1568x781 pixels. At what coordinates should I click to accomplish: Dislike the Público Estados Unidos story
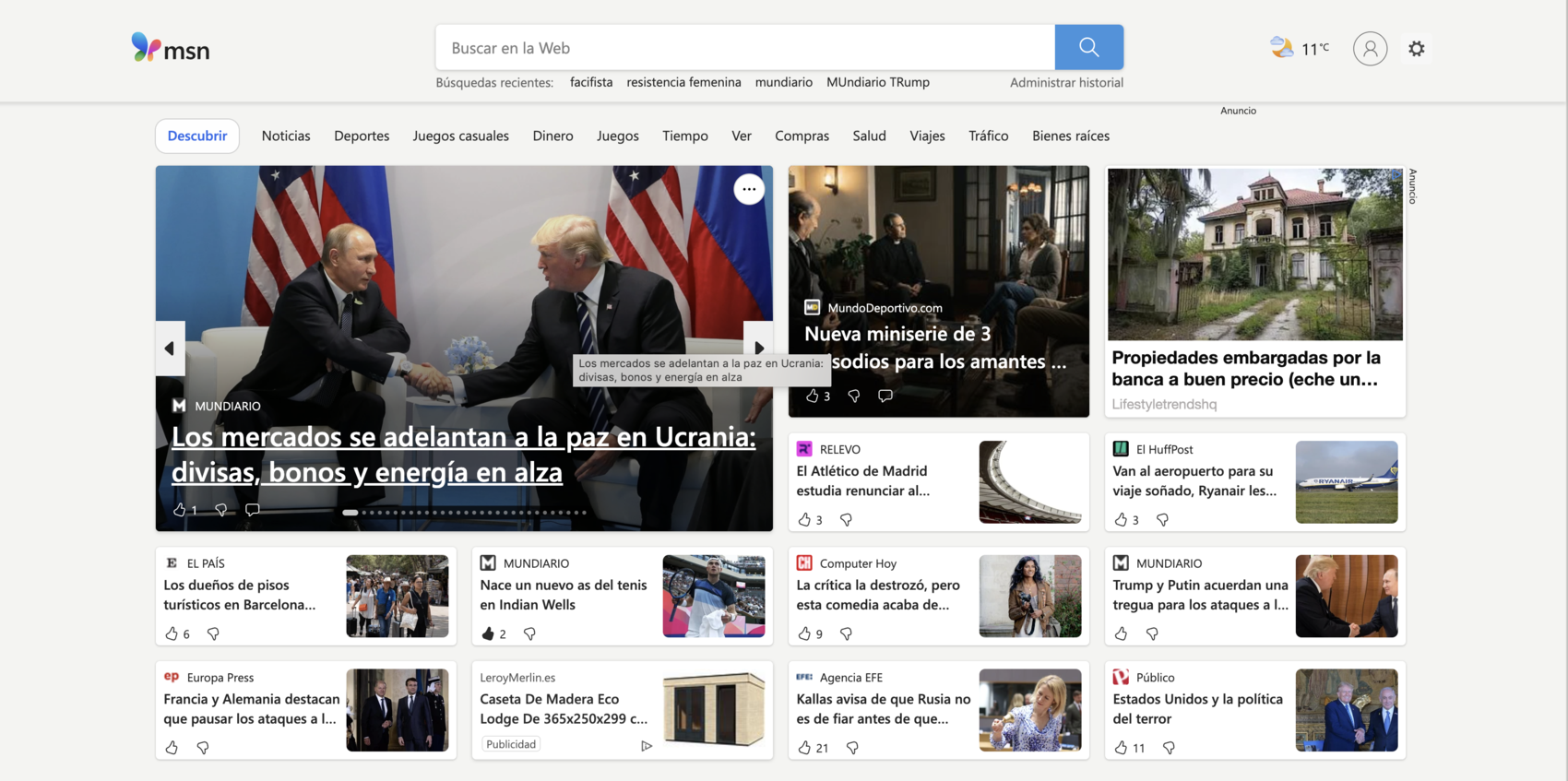point(1169,748)
